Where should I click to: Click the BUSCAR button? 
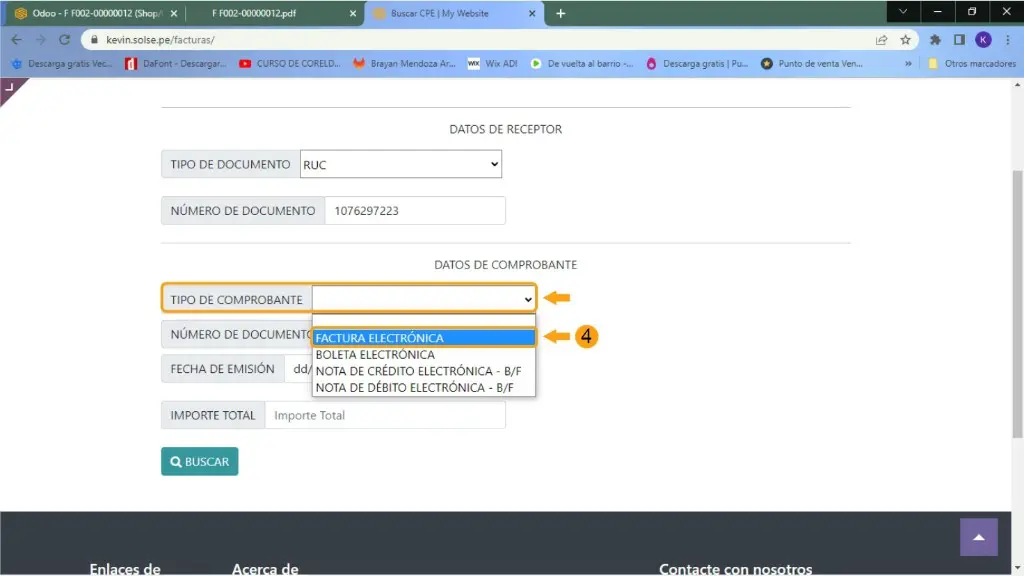pyautogui.click(x=199, y=462)
